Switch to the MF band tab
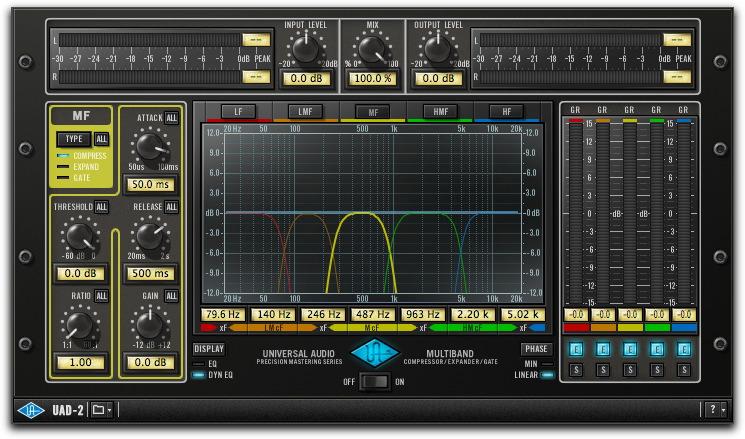This screenshot has width=745, height=439. 373,112
